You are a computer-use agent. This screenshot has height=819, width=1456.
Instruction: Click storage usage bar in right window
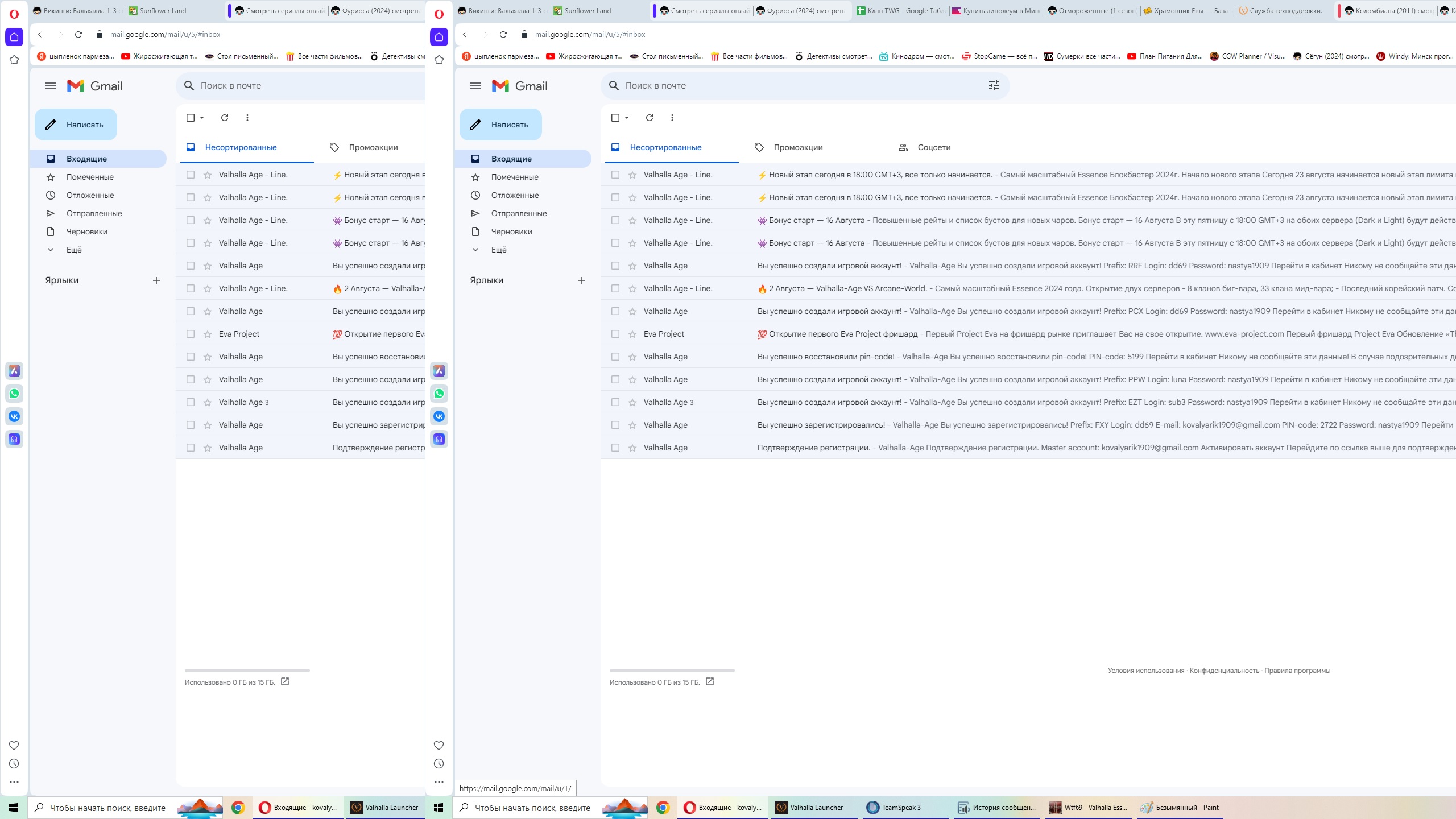point(672,671)
